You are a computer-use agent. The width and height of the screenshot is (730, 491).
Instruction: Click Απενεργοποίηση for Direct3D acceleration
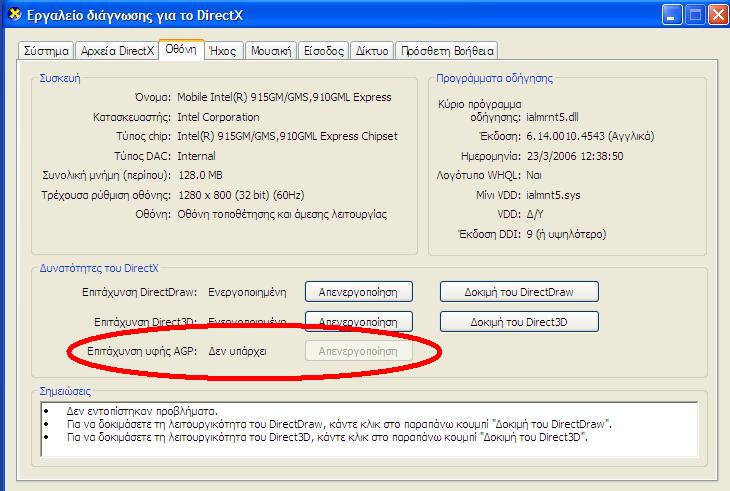(358, 322)
